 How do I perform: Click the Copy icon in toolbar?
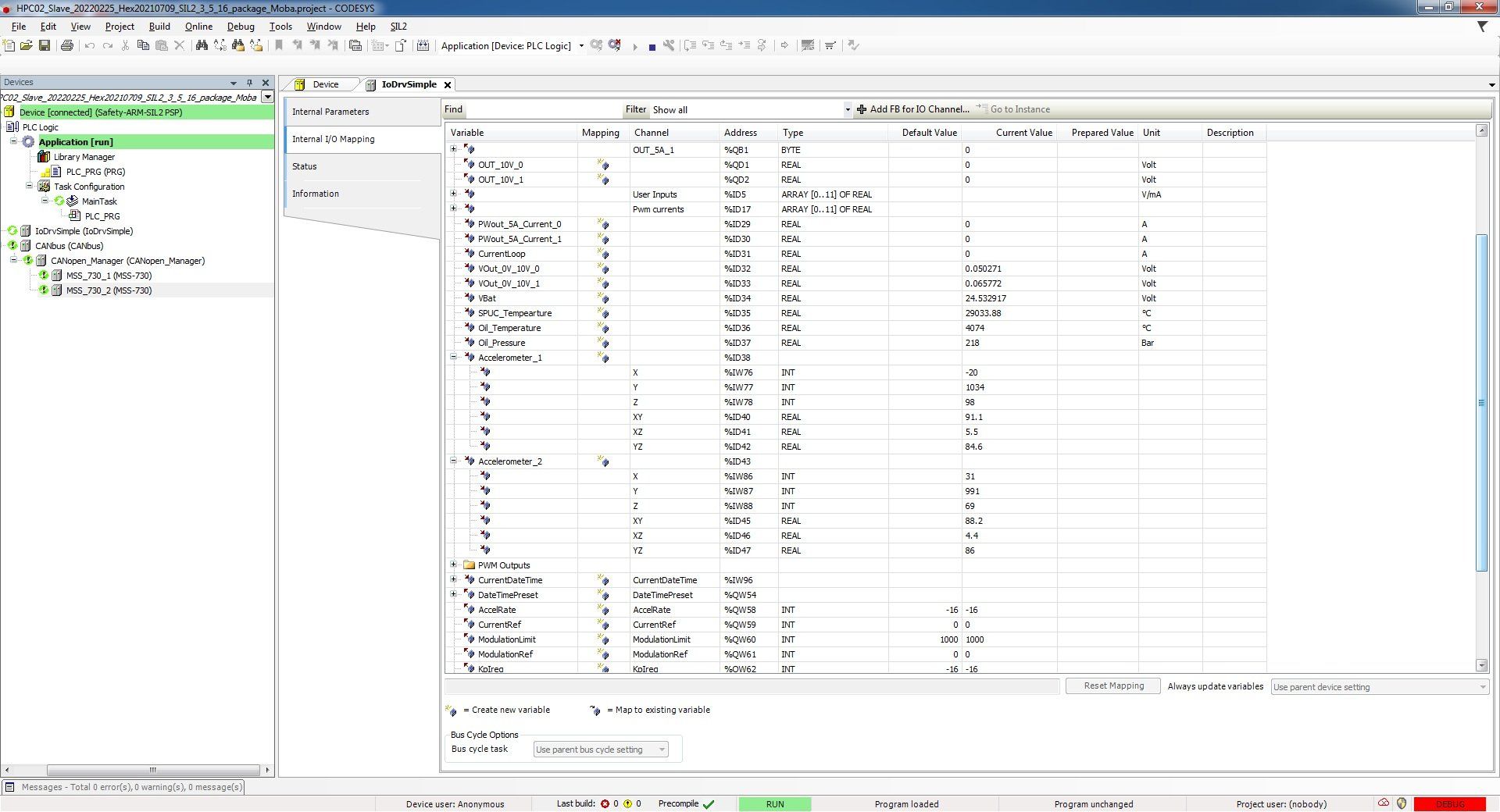point(143,46)
